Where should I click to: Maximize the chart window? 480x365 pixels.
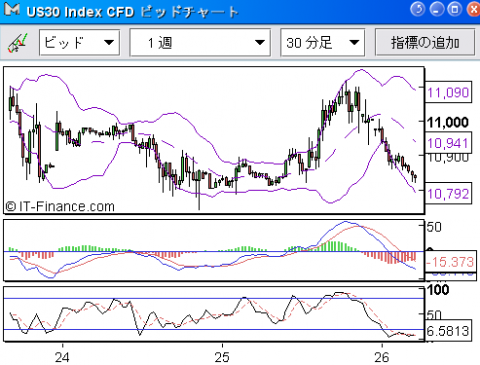click(454, 9)
